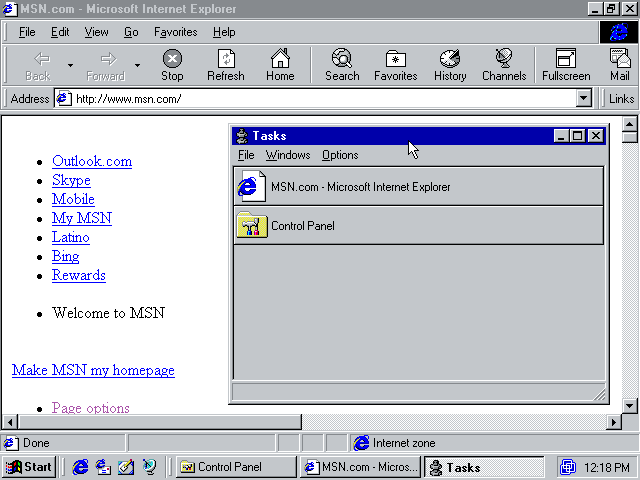
Task: Stop page loading with Stop button
Action: [172, 65]
